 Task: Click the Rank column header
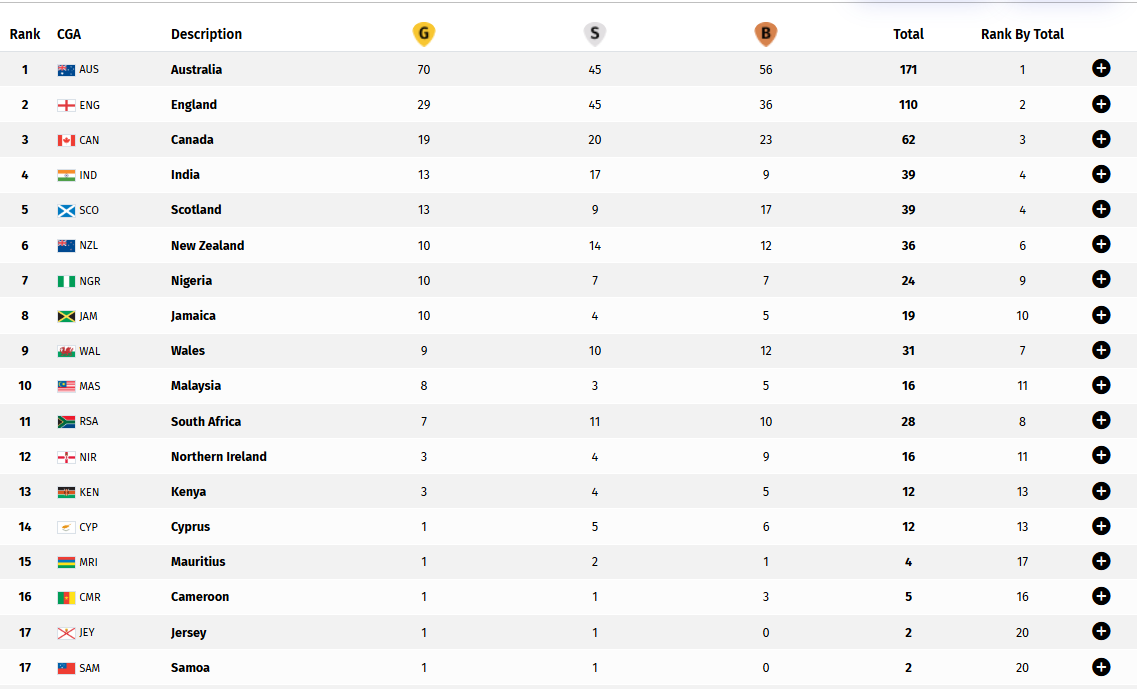[x=25, y=34]
